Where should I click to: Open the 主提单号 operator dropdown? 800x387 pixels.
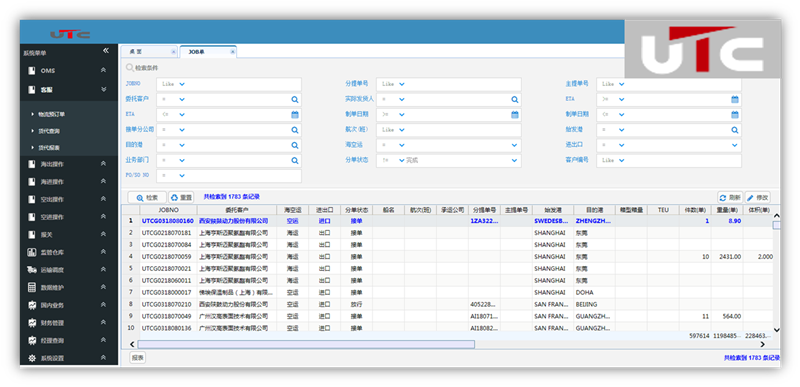[x=621, y=84]
